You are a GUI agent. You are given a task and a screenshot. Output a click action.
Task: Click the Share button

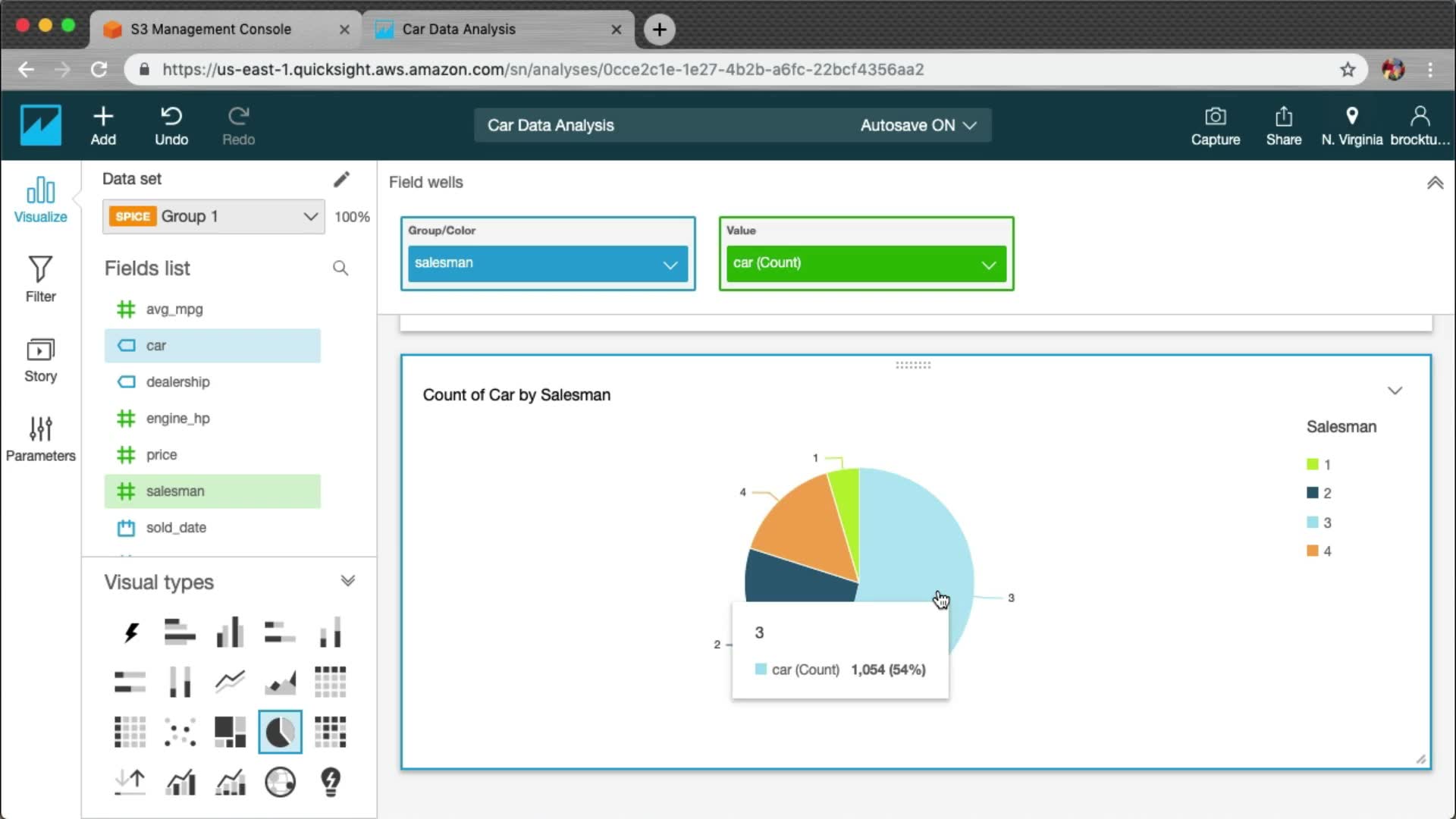tap(1283, 126)
